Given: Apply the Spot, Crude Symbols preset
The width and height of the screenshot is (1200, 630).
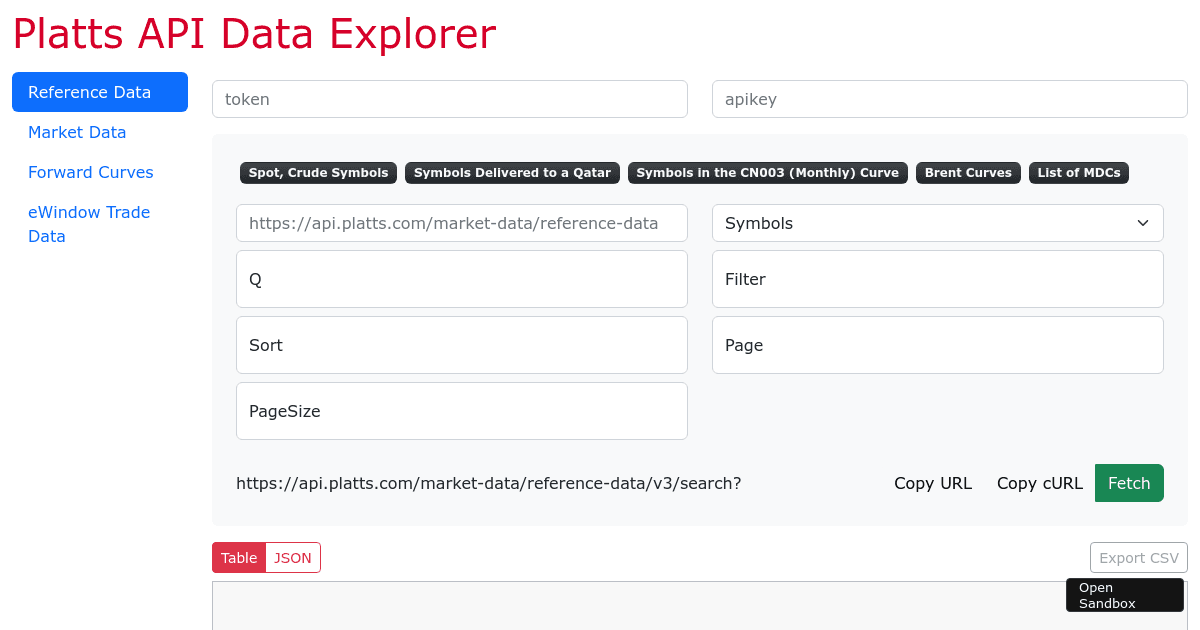Looking at the screenshot, I should [318, 172].
